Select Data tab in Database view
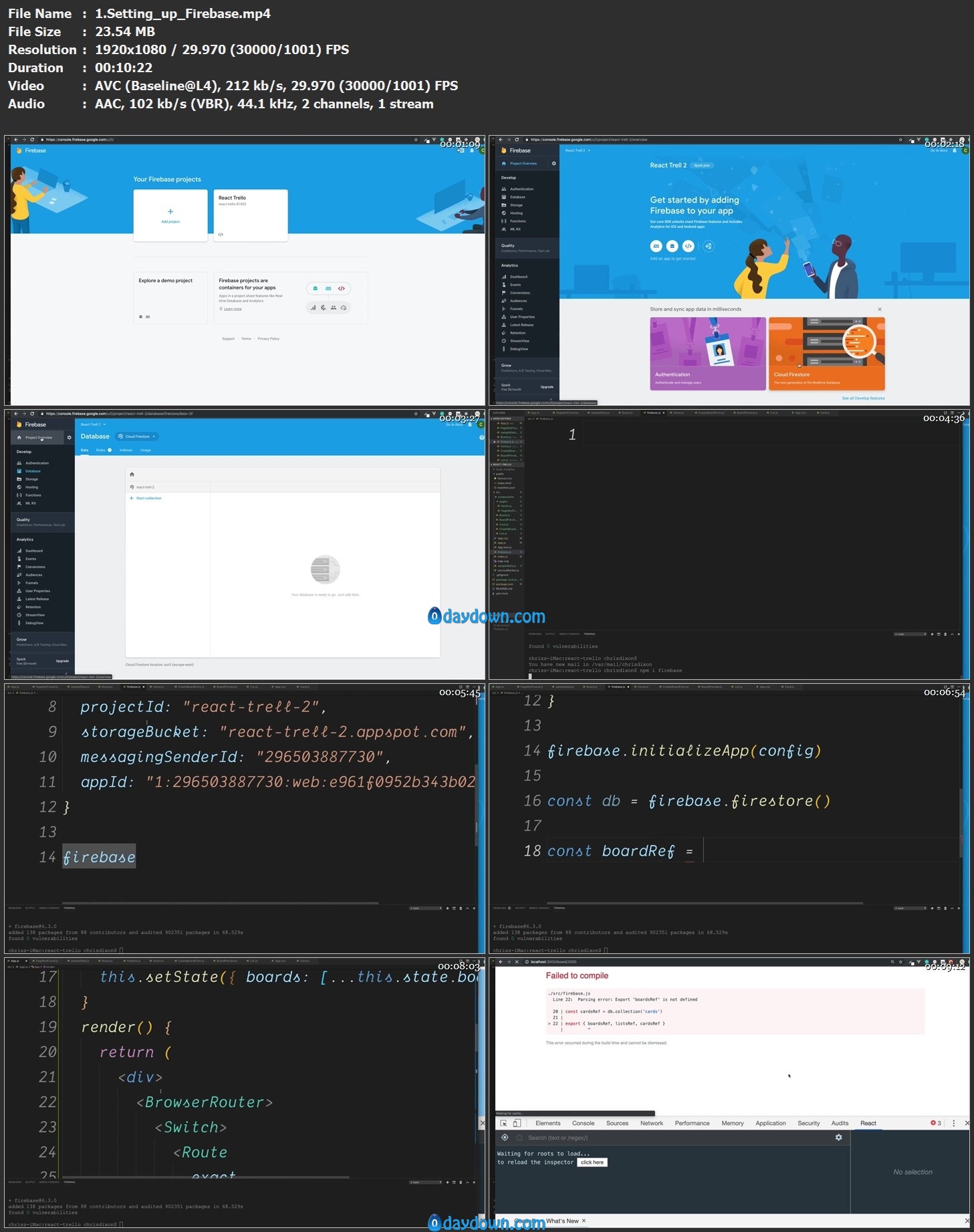 click(85, 451)
